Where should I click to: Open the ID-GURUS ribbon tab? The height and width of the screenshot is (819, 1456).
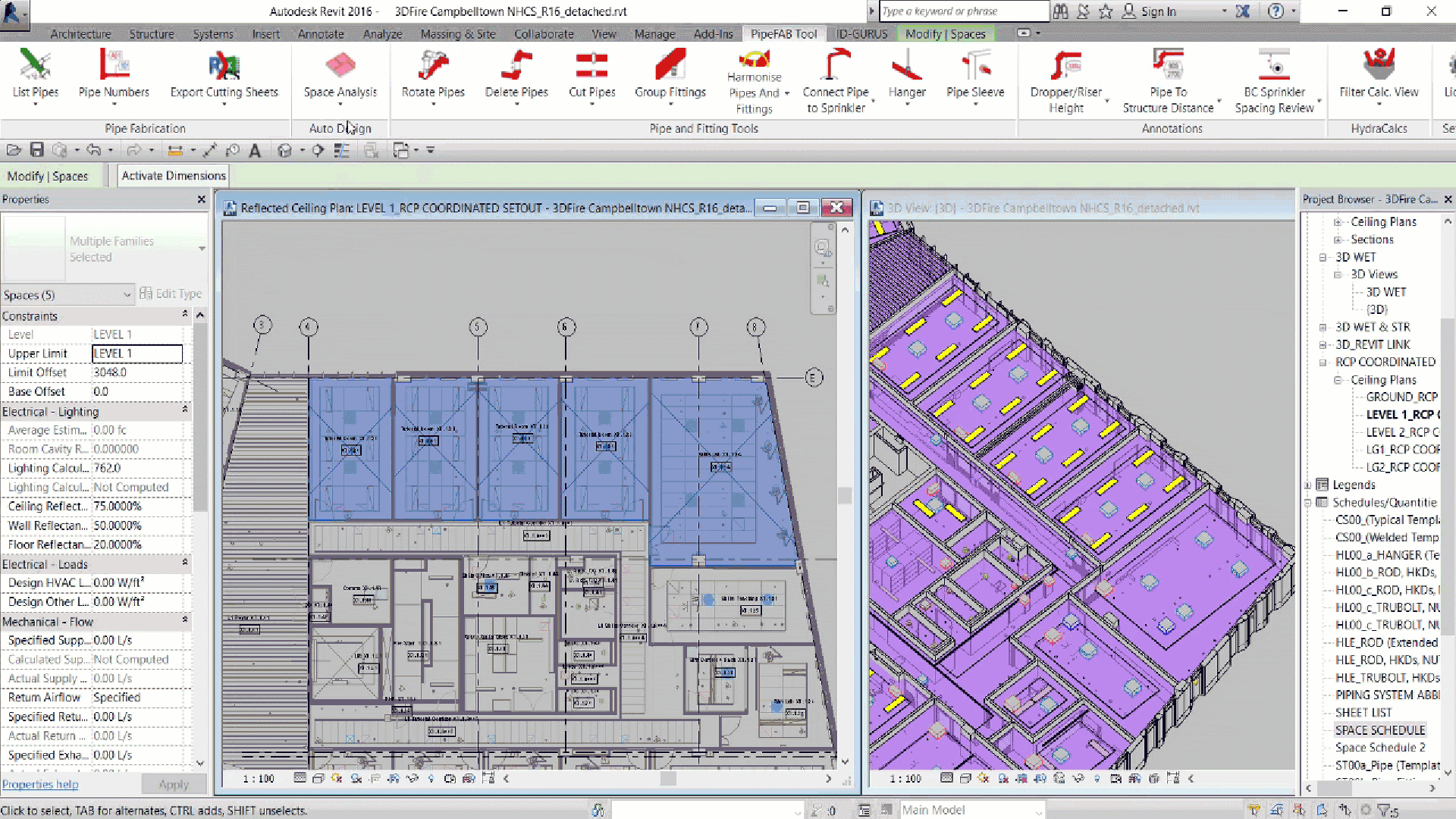[861, 34]
